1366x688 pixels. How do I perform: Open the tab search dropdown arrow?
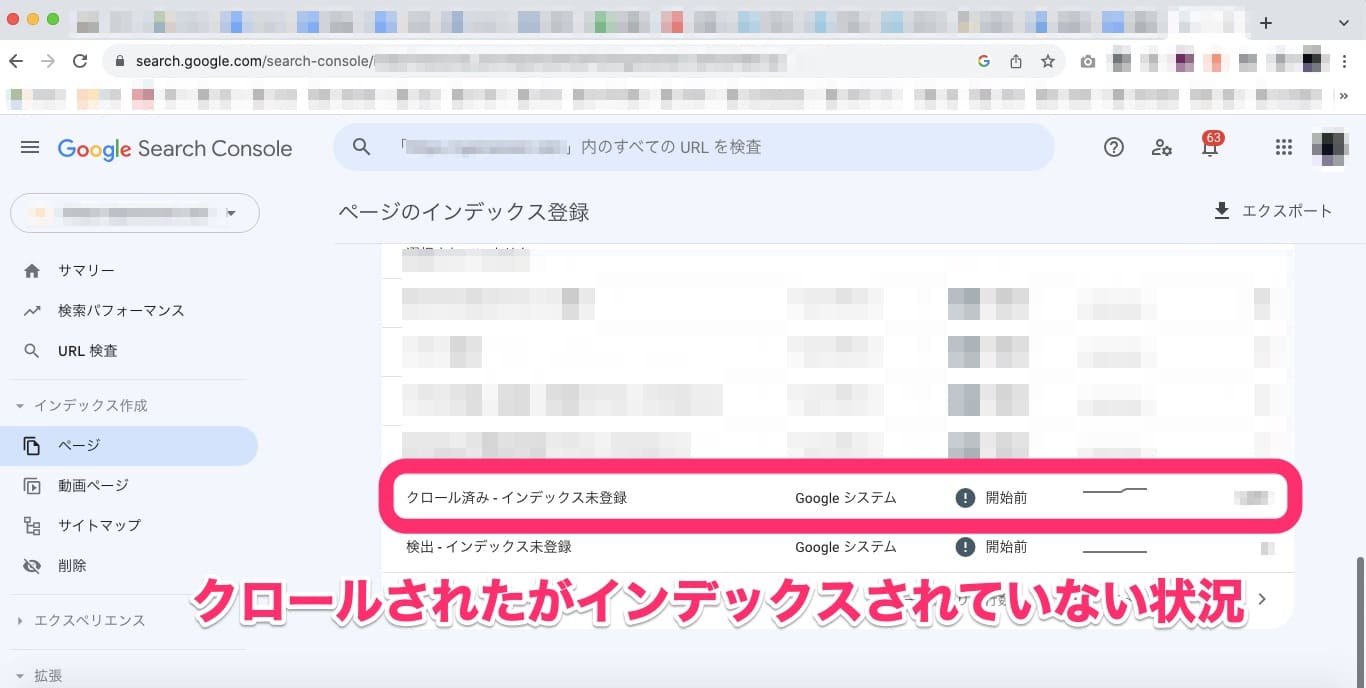coord(1343,22)
